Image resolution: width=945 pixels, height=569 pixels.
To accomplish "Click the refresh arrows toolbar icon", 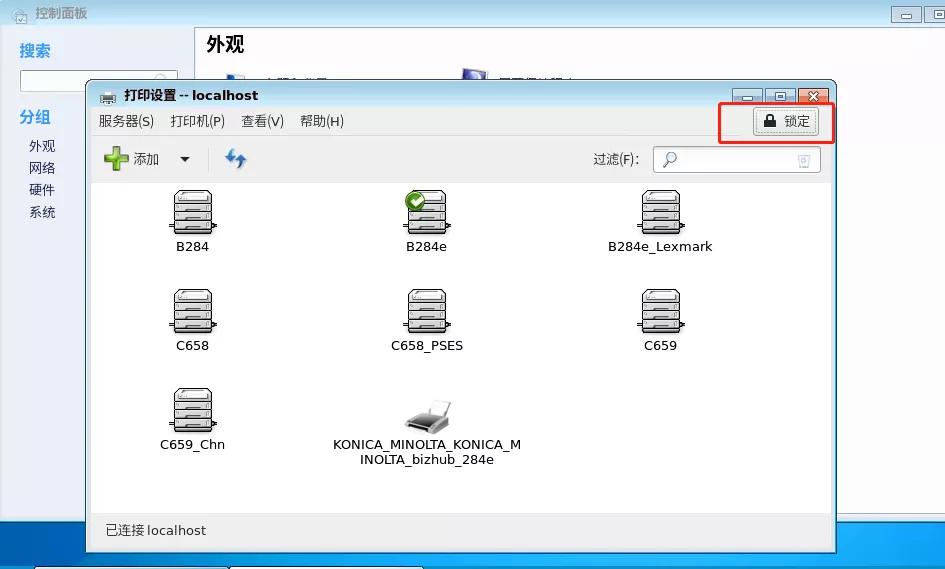I will (x=236, y=159).
